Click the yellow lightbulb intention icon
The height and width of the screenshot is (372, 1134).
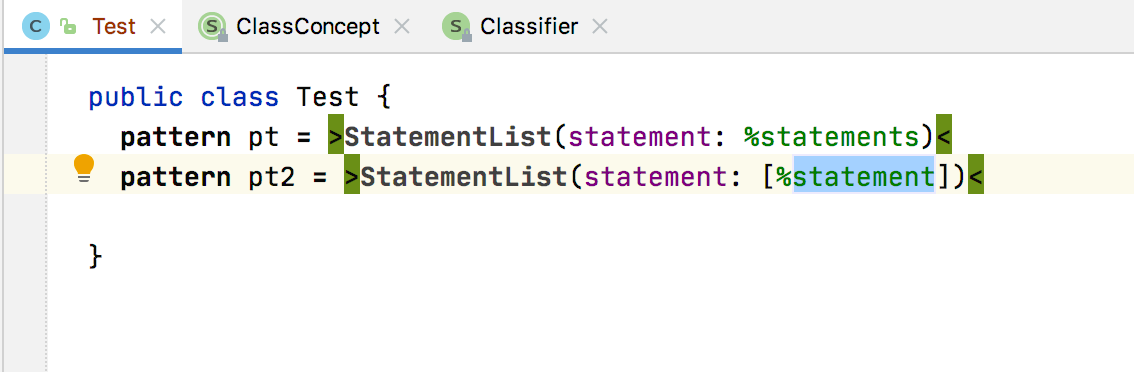(x=85, y=169)
